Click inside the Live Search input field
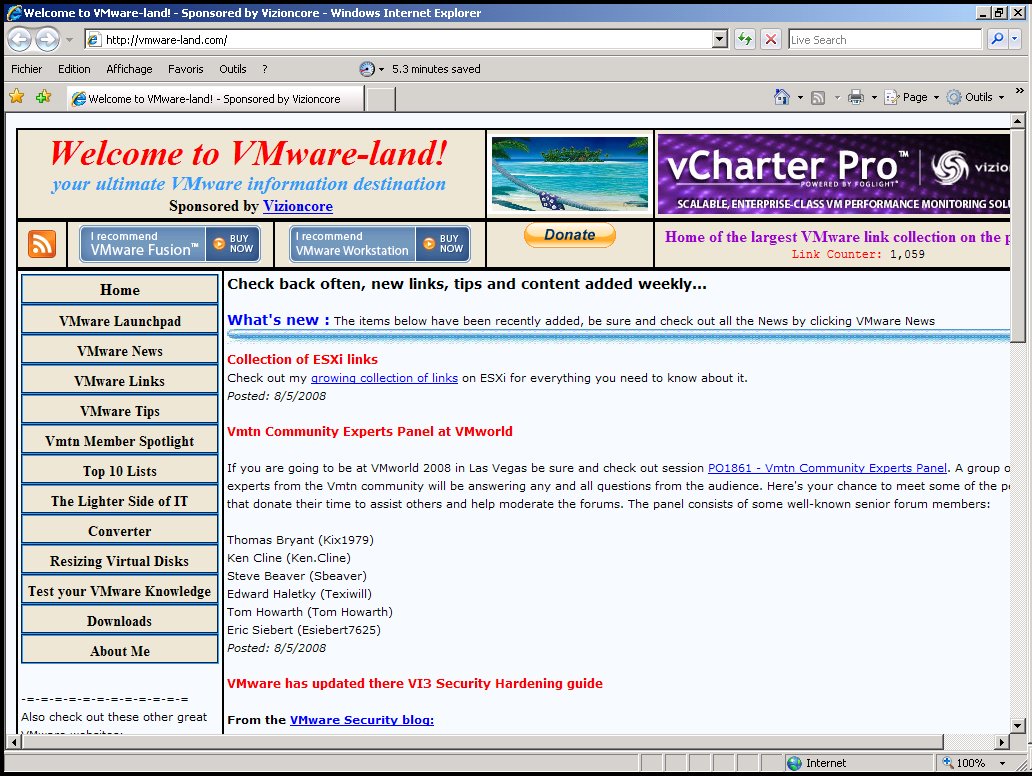The height and width of the screenshot is (776, 1032). [x=883, y=40]
